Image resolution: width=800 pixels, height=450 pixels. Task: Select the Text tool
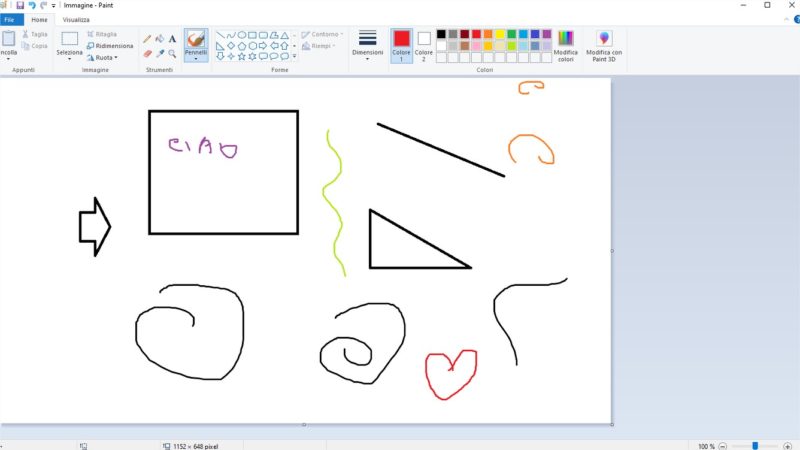[x=172, y=39]
